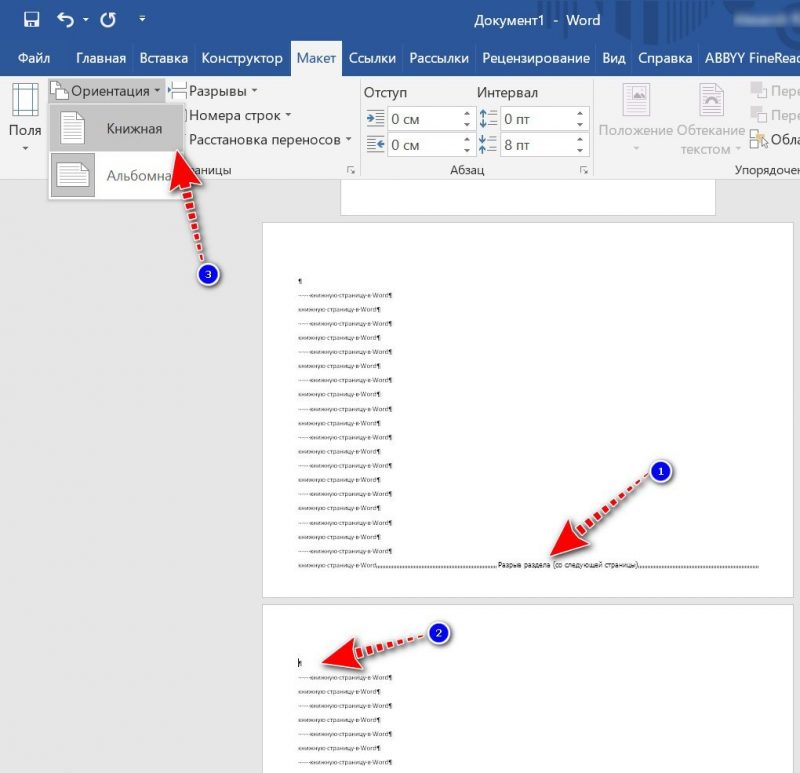Image resolution: width=800 pixels, height=773 pixels.
Task: Click the Save icon in quick access toolbar
Action: (x=32, y=19)
